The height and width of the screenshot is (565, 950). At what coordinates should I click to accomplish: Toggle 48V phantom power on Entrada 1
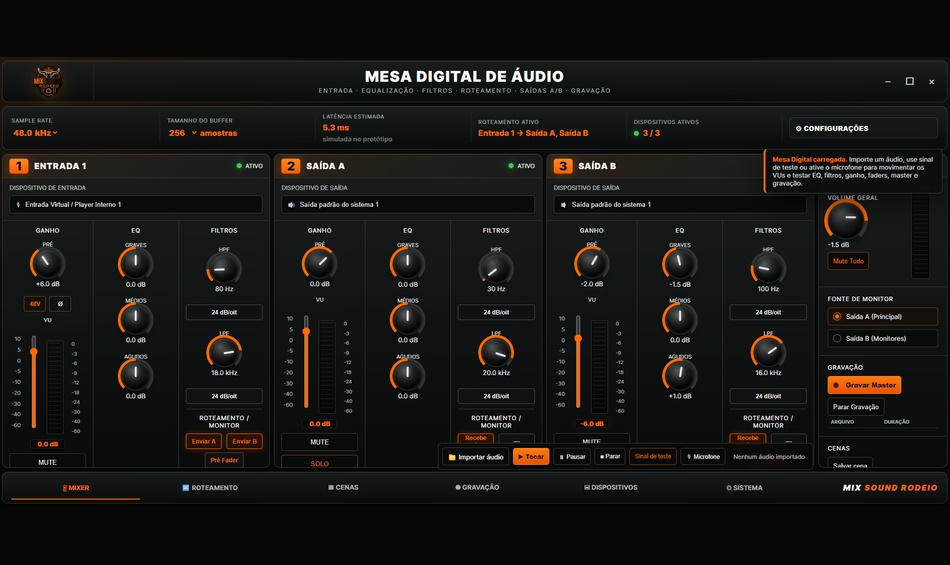[x=35, y=304]
